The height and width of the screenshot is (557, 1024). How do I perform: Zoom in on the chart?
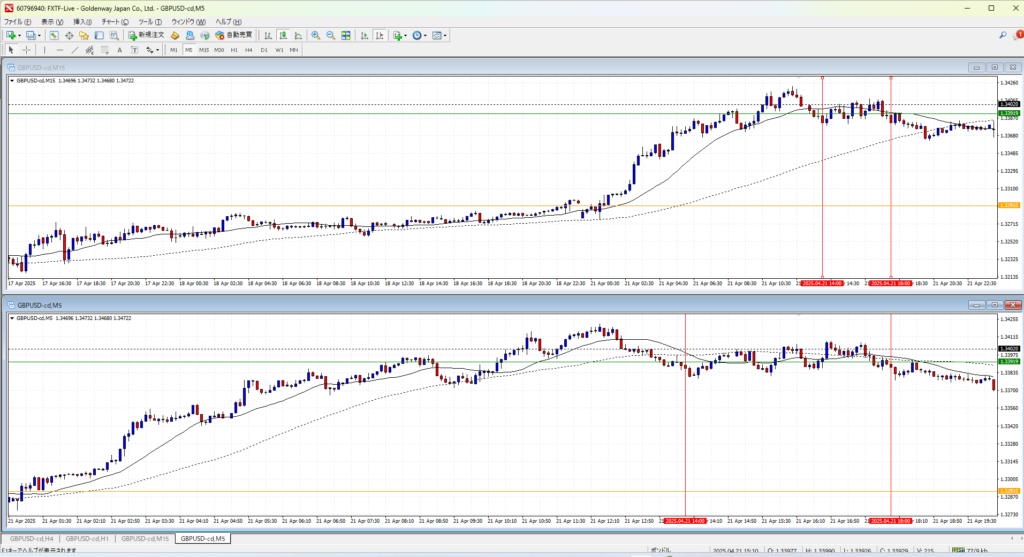coord(315,35)
